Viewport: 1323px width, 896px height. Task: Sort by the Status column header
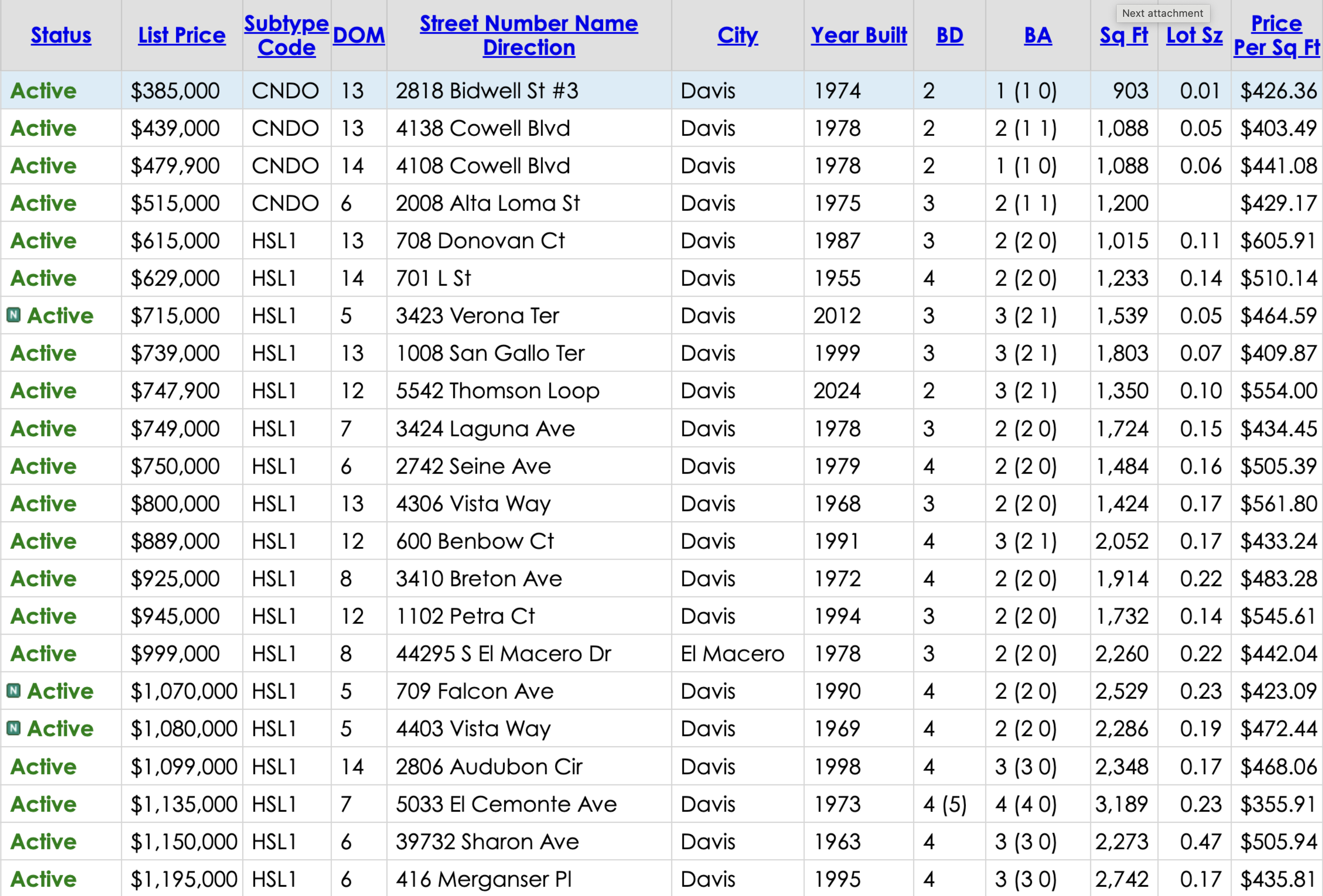(x=61, y=35)
